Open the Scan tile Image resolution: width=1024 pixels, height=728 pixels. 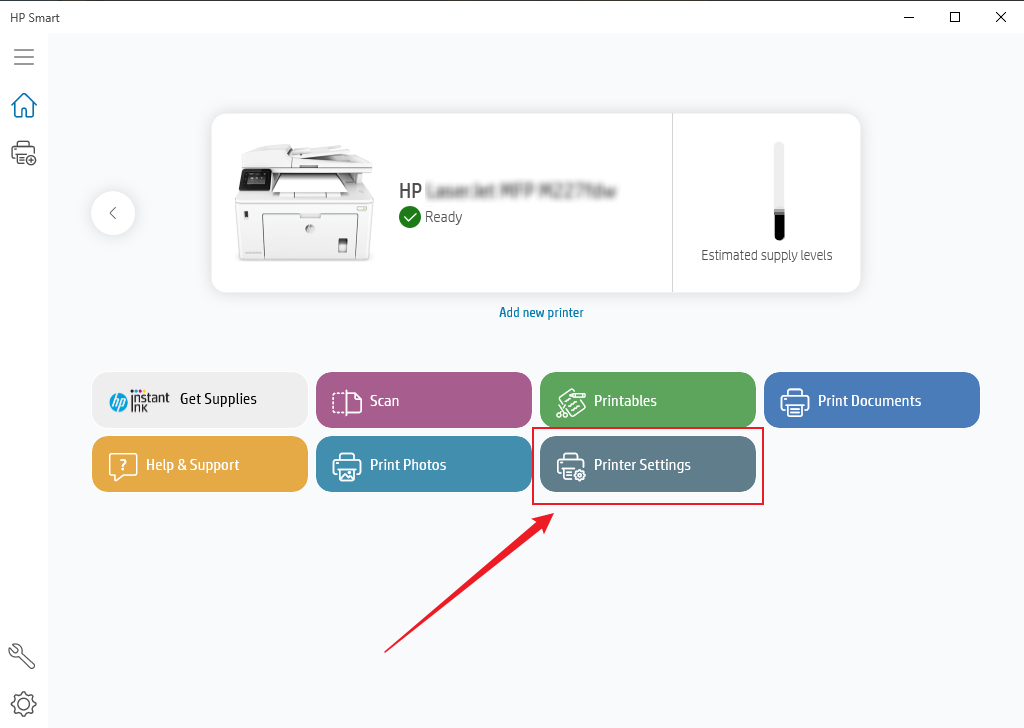pos(424,400)
